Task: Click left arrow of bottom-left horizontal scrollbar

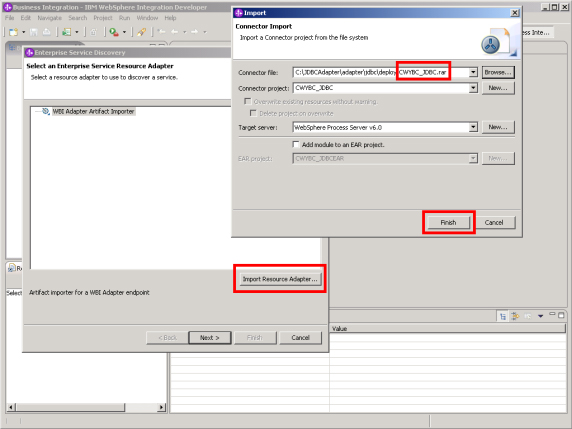Action: tap(11, 407)
